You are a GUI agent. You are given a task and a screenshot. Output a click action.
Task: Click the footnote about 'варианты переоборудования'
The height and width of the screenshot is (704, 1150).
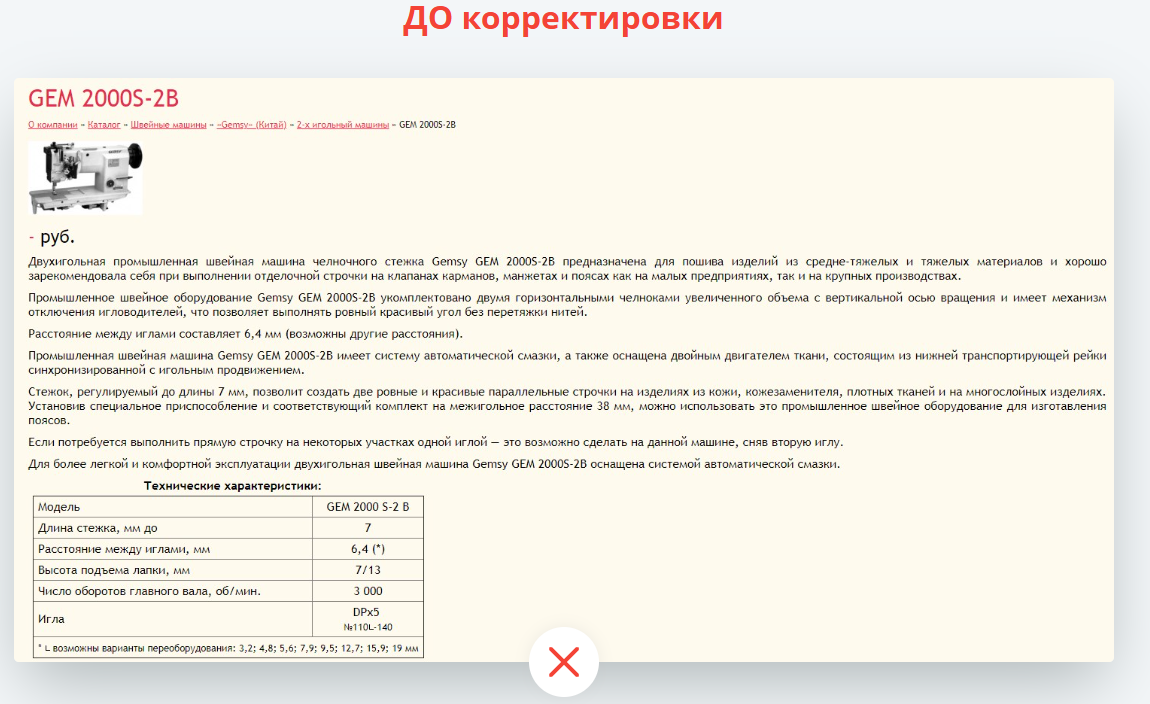click(x=228, y=648)
